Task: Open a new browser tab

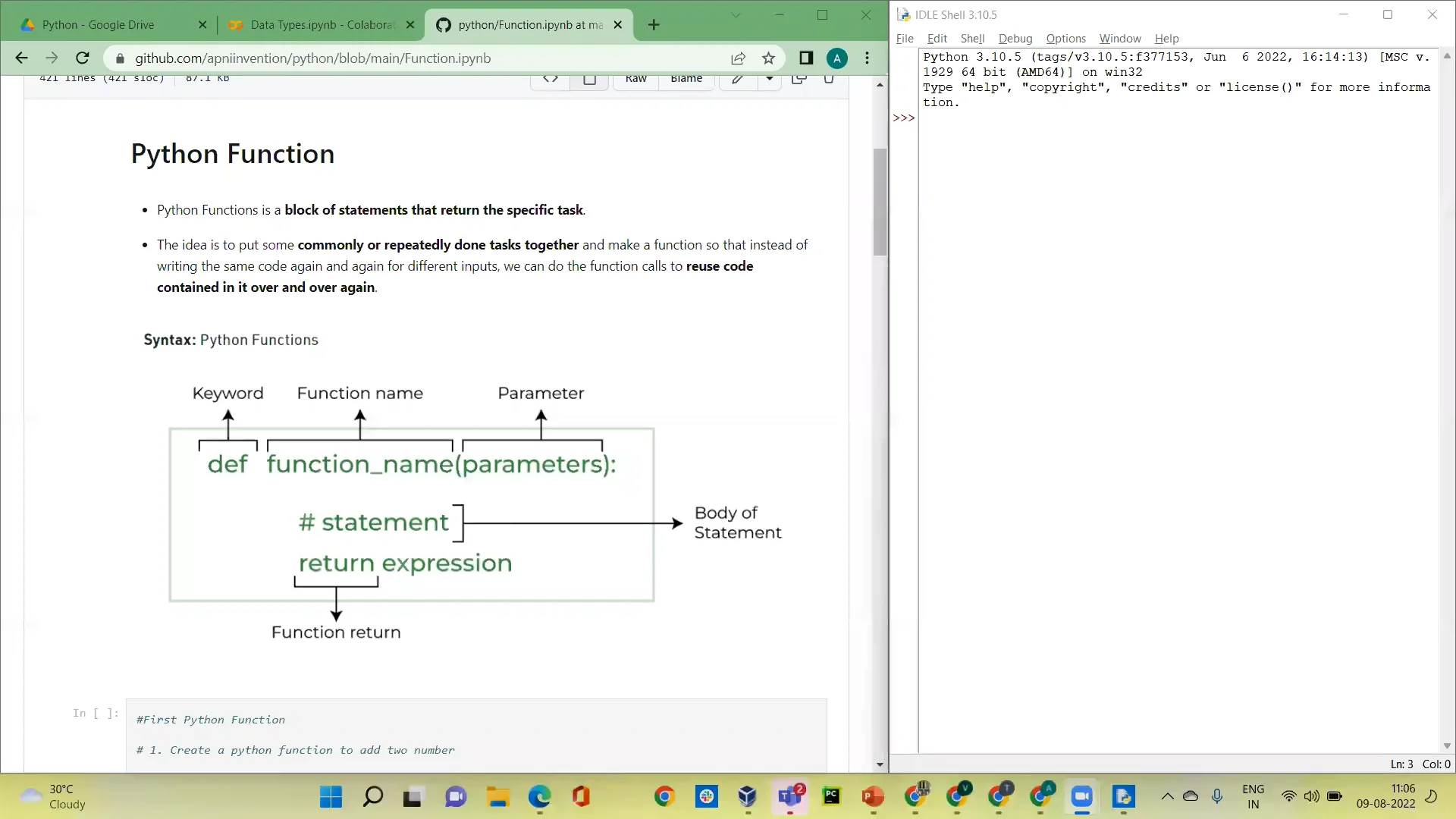Action: (x=653, y=24)
